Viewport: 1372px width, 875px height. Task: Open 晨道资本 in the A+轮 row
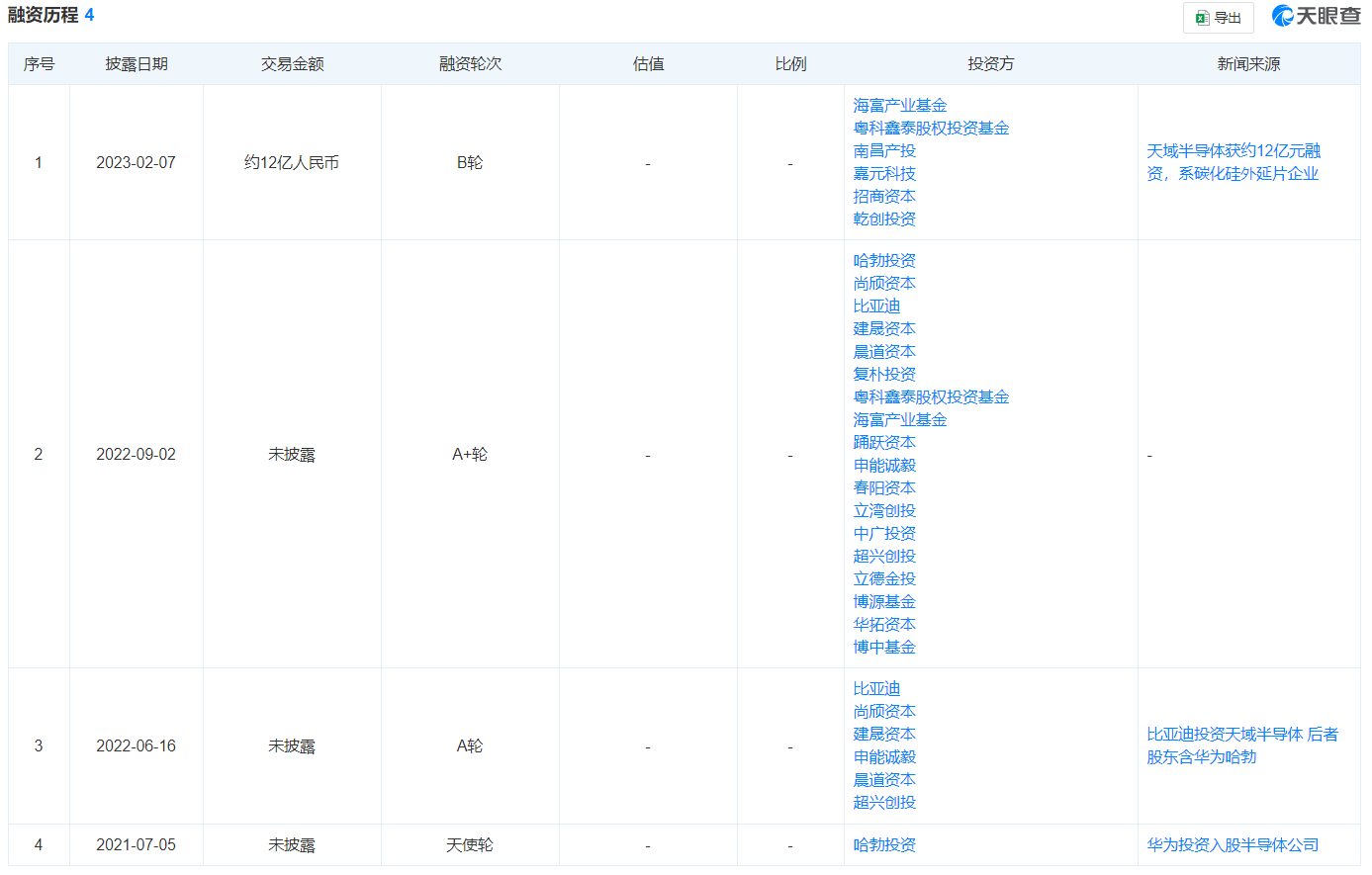click(x=884, y=352)
